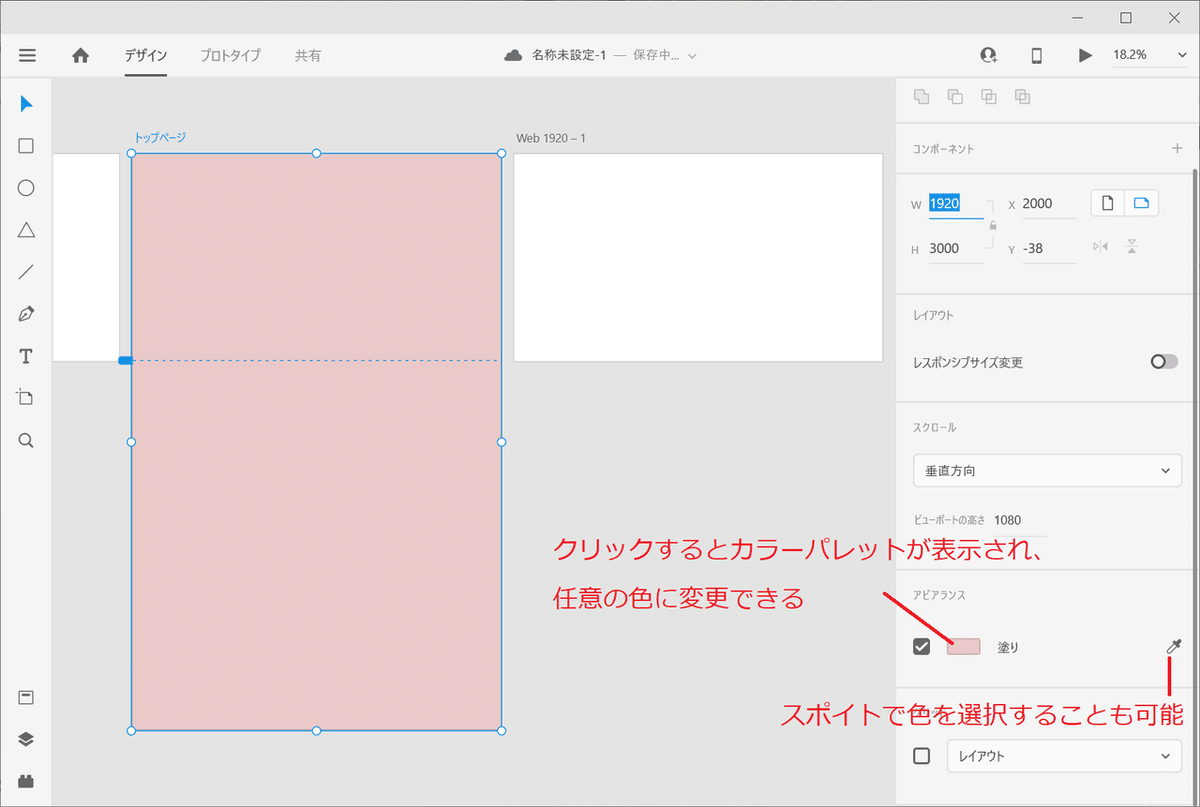
Task: Click the X position field
Action: click(x=1049, y=204)
